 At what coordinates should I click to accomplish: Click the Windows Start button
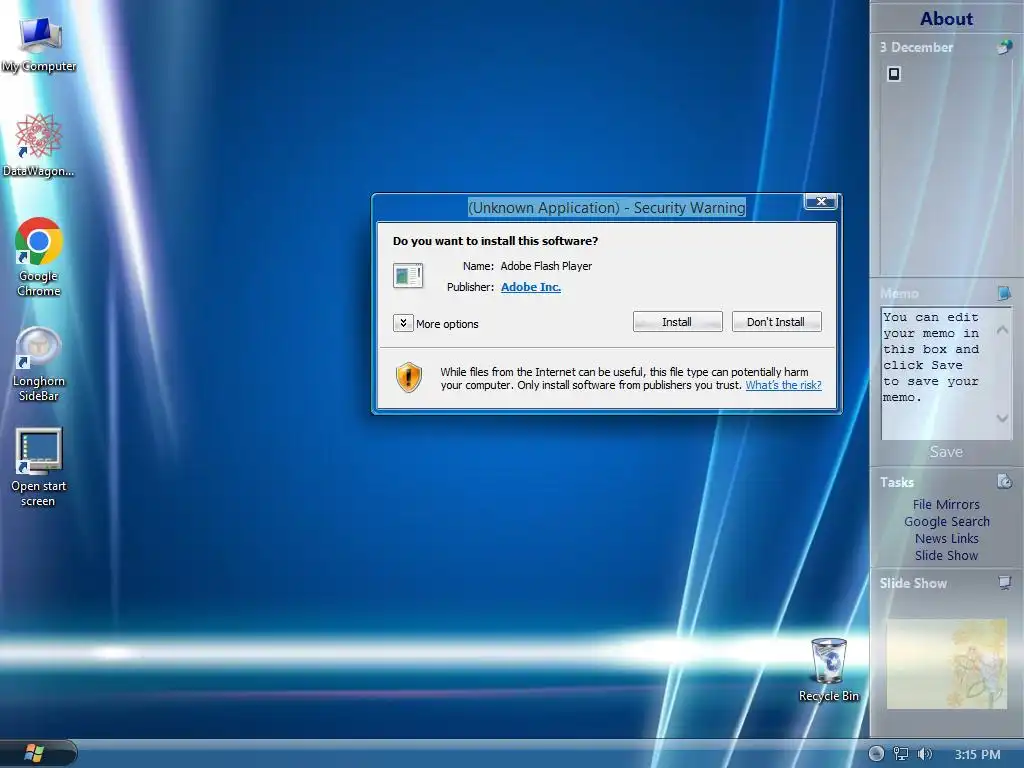tap(34, 753)
